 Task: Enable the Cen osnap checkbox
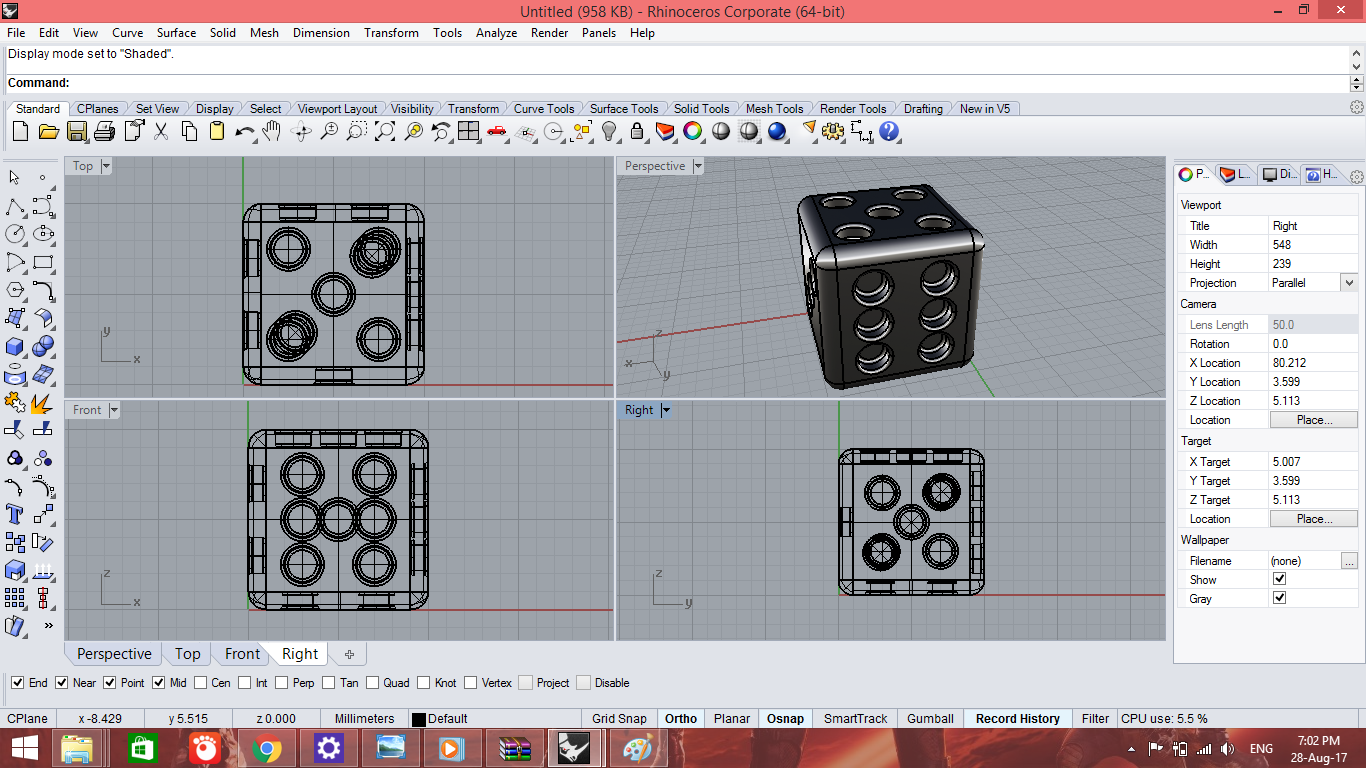tap(201, 683)
